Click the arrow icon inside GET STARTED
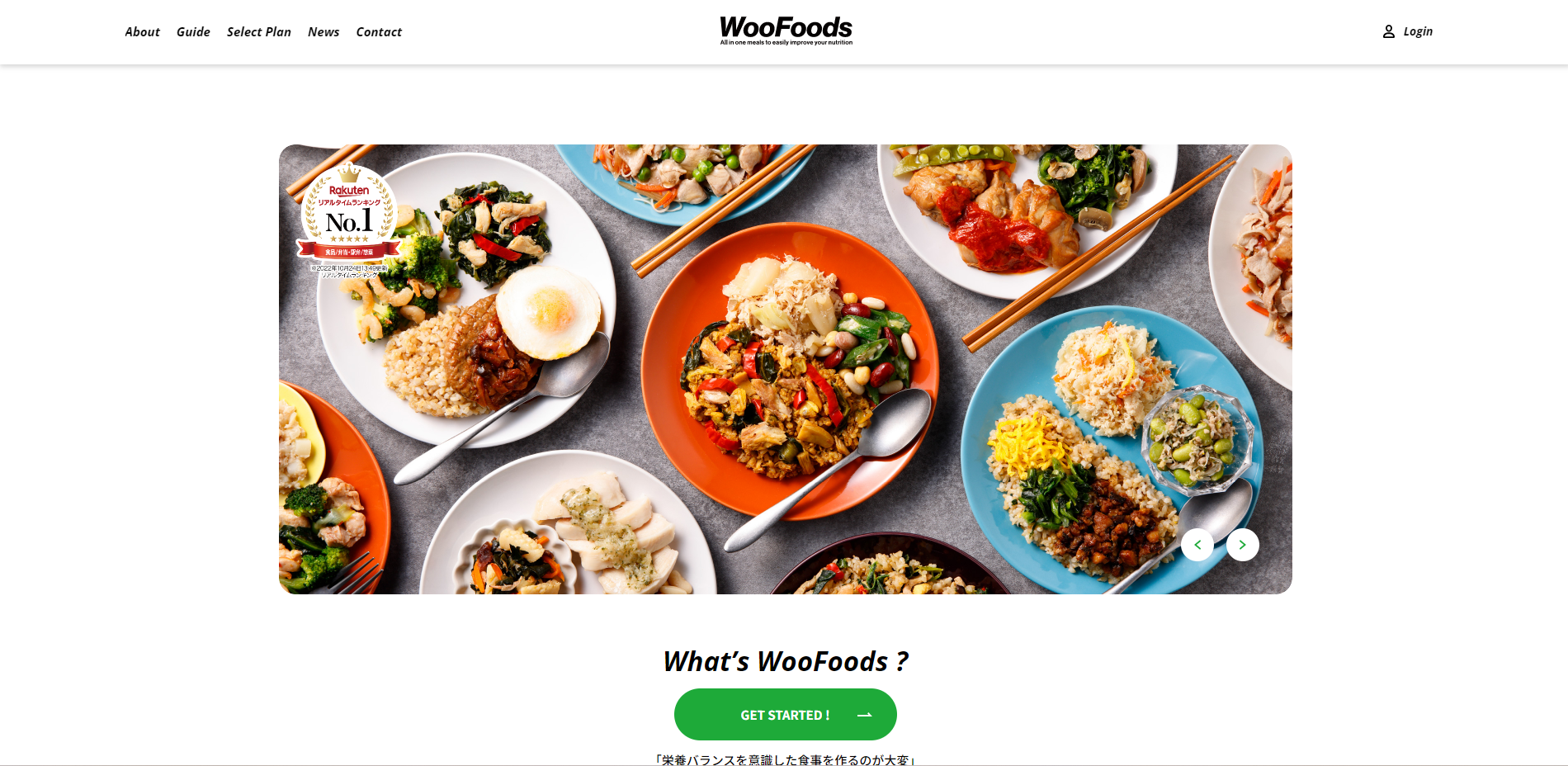Viewport: 1568px width, 766px height. click(865, 715)
